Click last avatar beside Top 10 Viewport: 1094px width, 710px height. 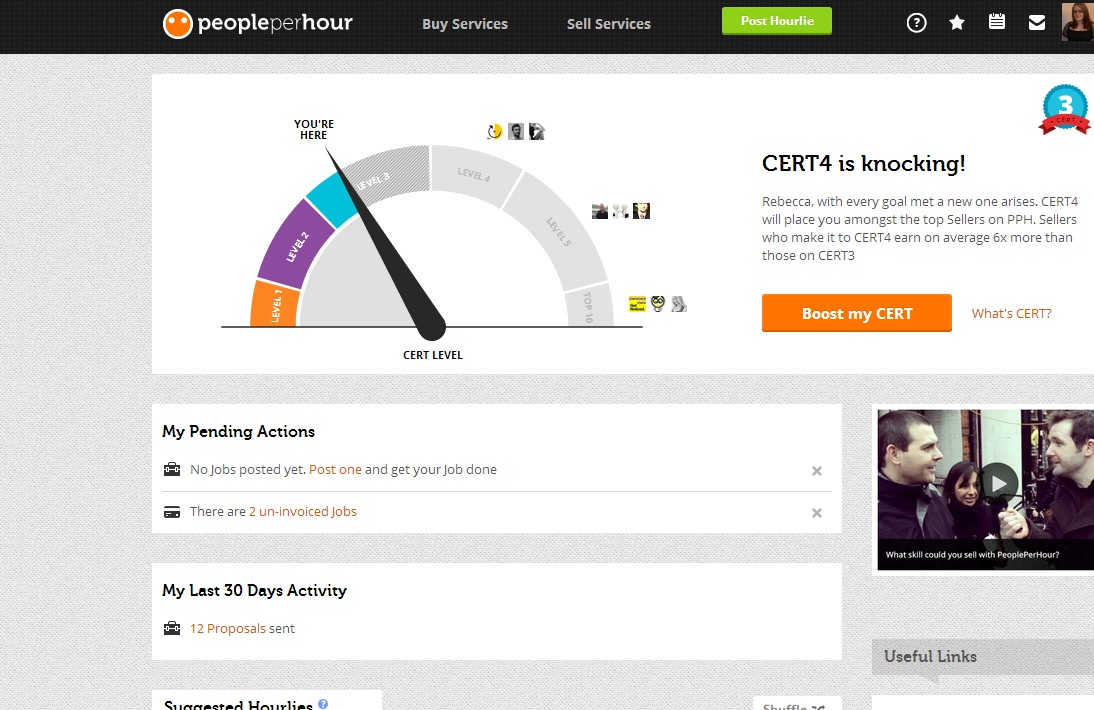point(679,303)
